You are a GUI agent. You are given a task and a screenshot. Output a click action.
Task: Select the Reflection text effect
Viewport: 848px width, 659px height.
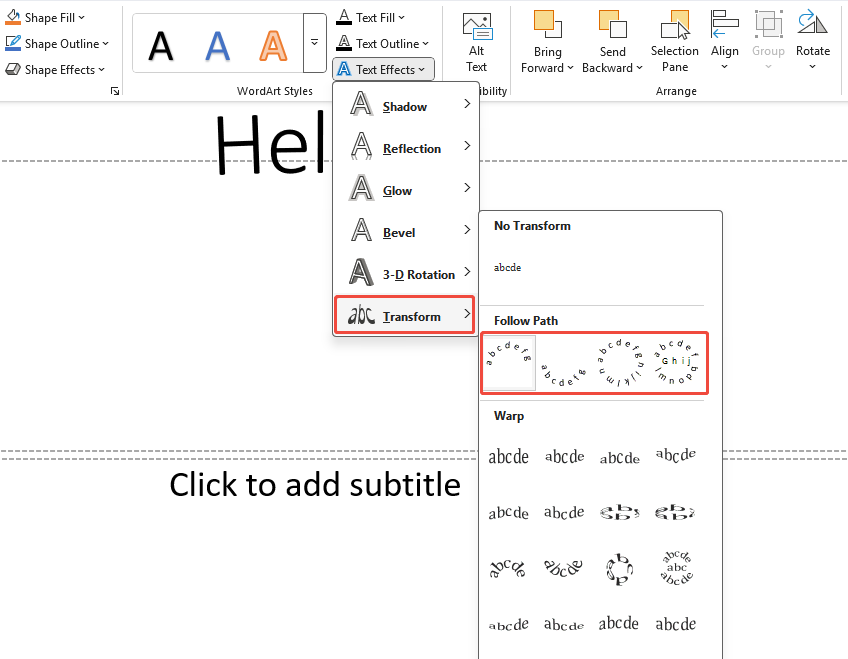click(410, 148)
